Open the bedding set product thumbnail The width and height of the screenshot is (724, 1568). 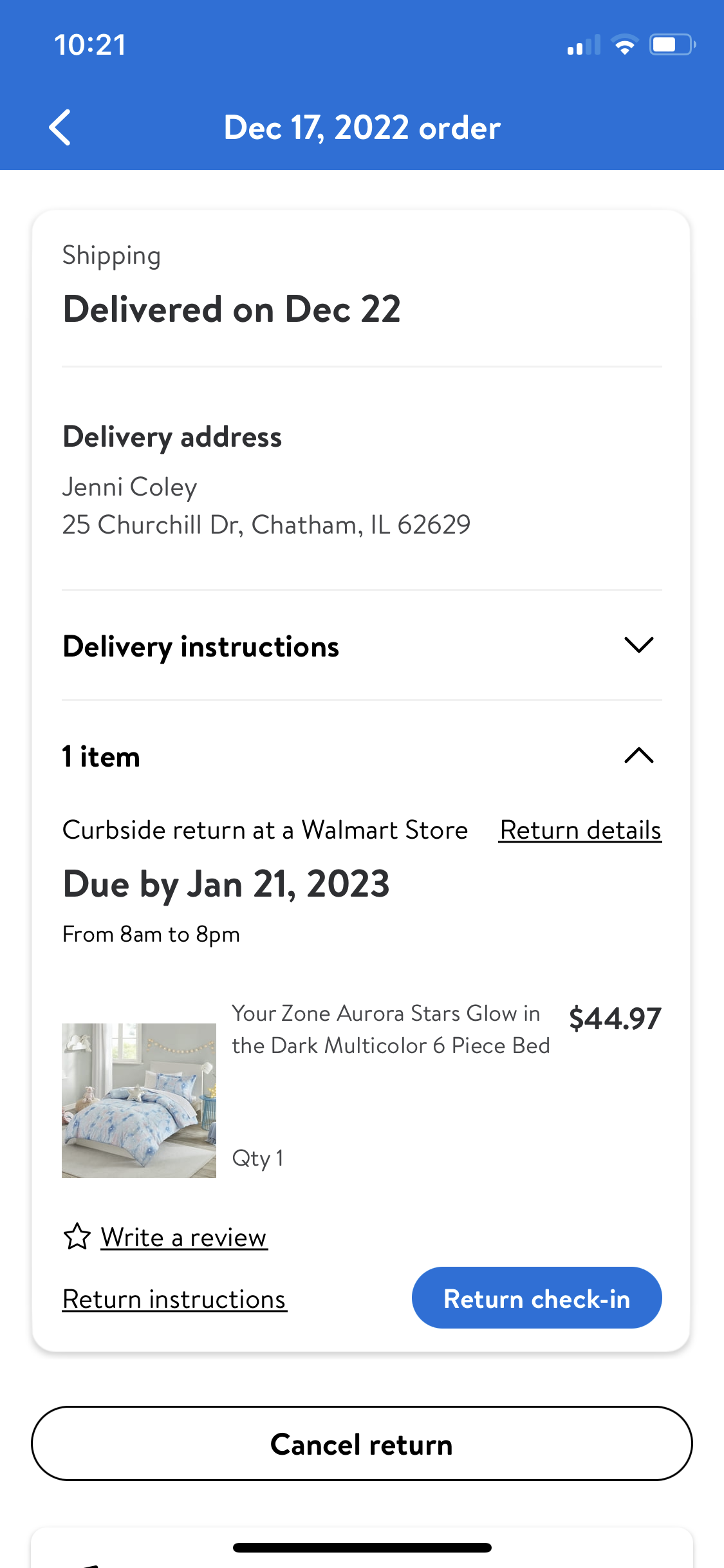click(139, 1100)
